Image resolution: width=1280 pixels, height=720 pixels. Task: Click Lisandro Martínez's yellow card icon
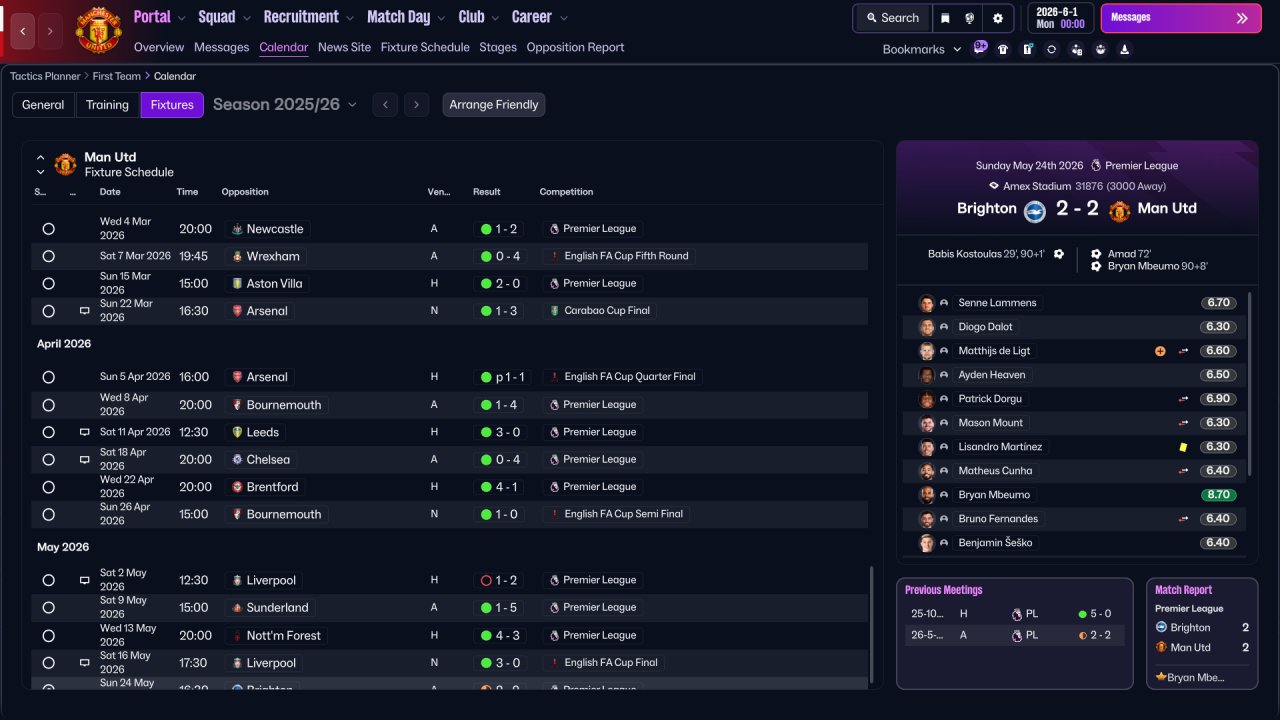click(1183, 447)
